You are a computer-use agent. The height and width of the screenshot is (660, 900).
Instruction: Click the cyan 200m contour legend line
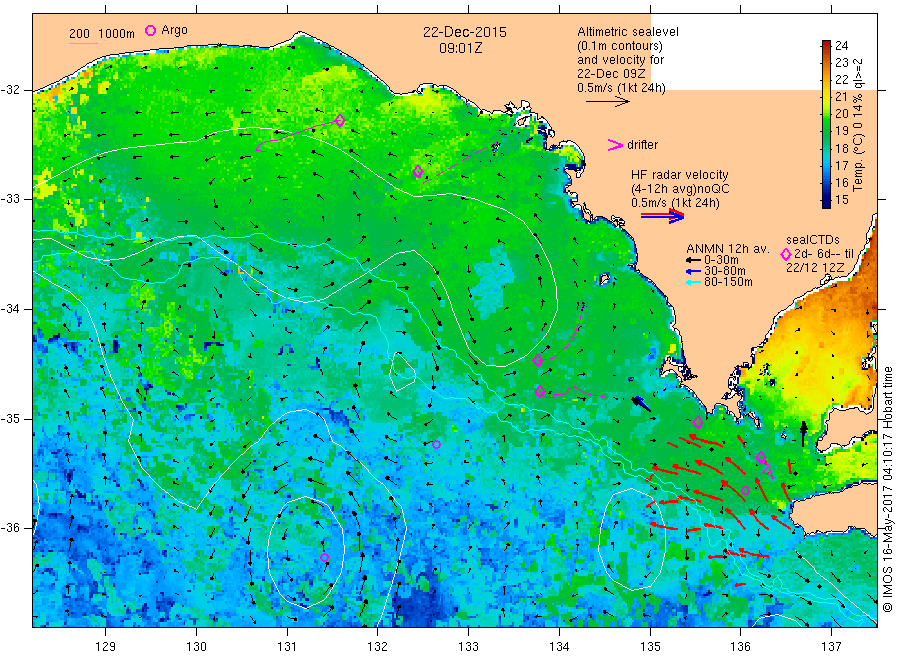[x=83, y=43]
